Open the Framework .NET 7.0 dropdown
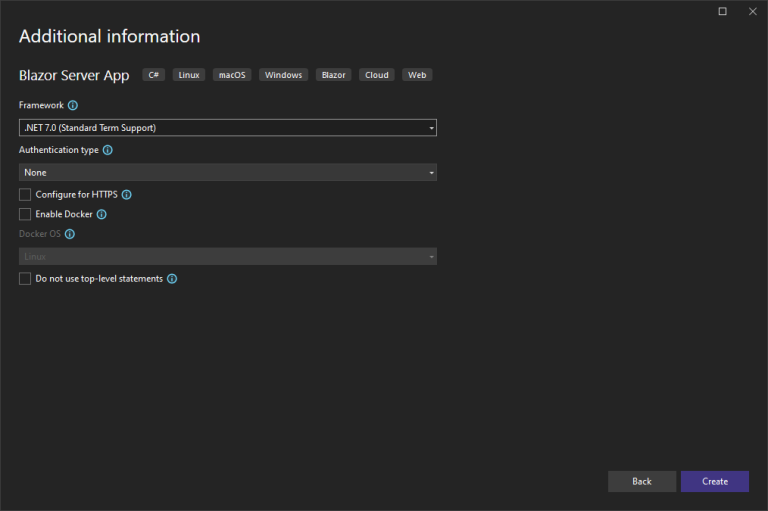The image size is (768, 511). 228,128
